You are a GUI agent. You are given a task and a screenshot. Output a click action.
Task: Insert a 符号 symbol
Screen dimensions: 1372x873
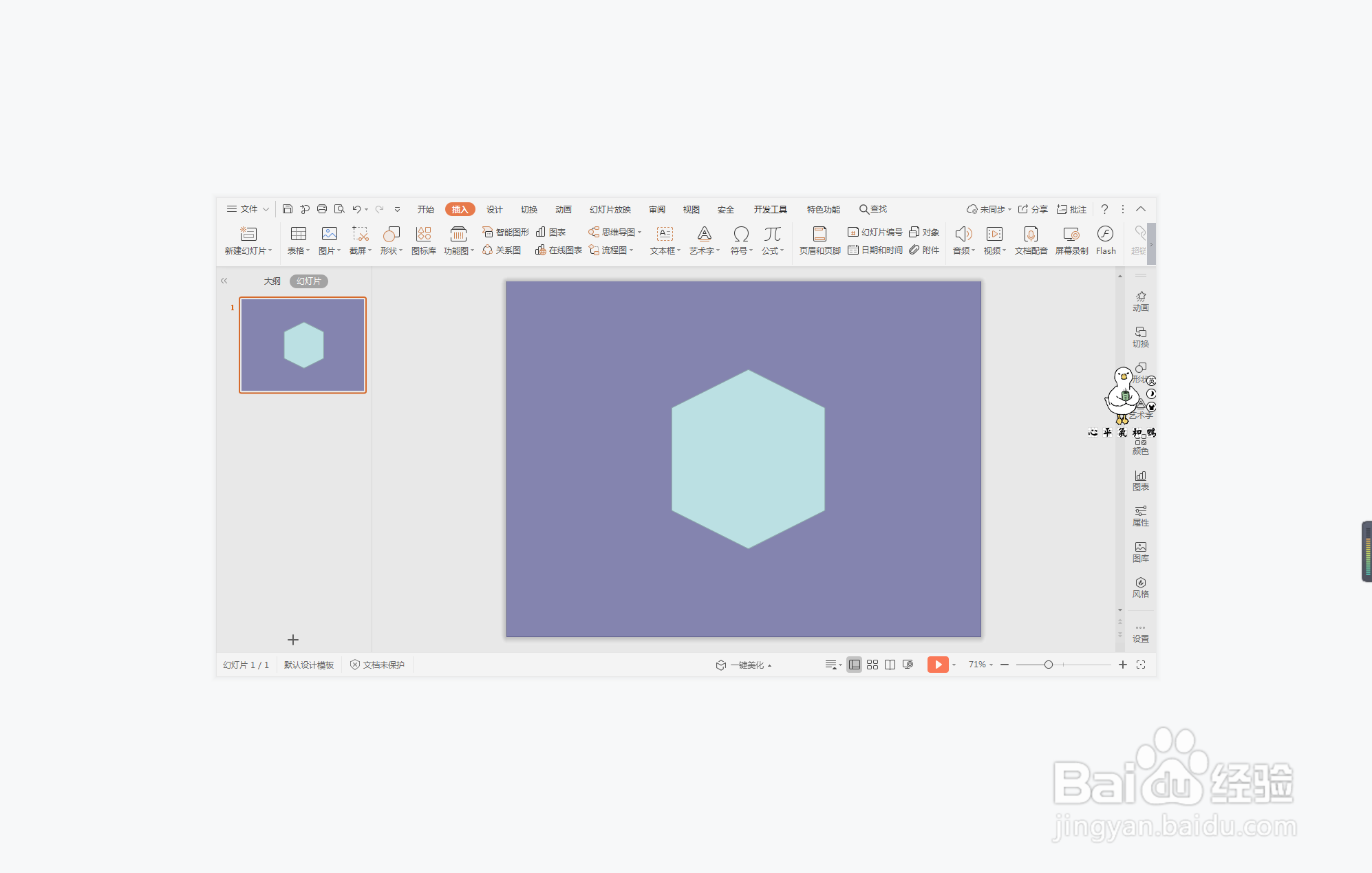[741, 241]
